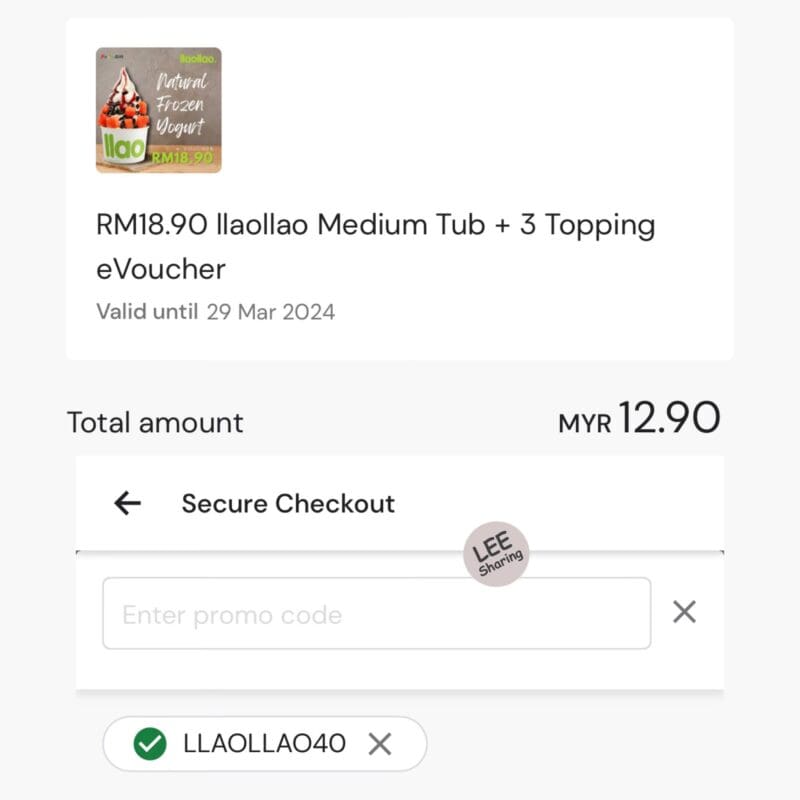
Task: Click the MYR 12.90 total price
Action: 640,418
